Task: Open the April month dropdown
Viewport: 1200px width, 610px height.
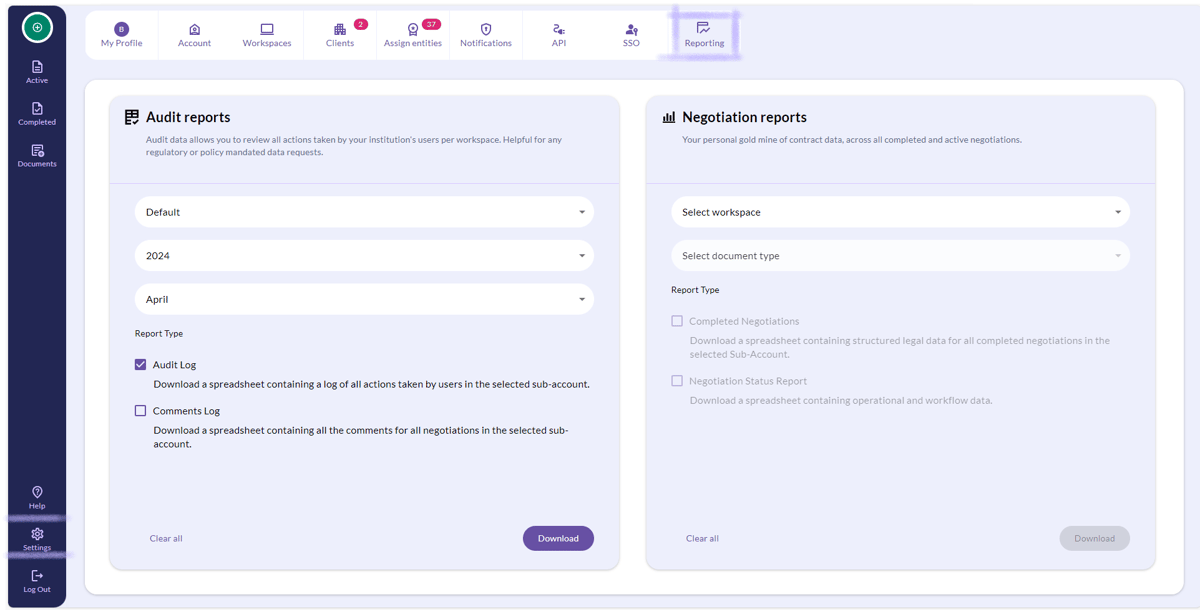Action: coord(364,299)
